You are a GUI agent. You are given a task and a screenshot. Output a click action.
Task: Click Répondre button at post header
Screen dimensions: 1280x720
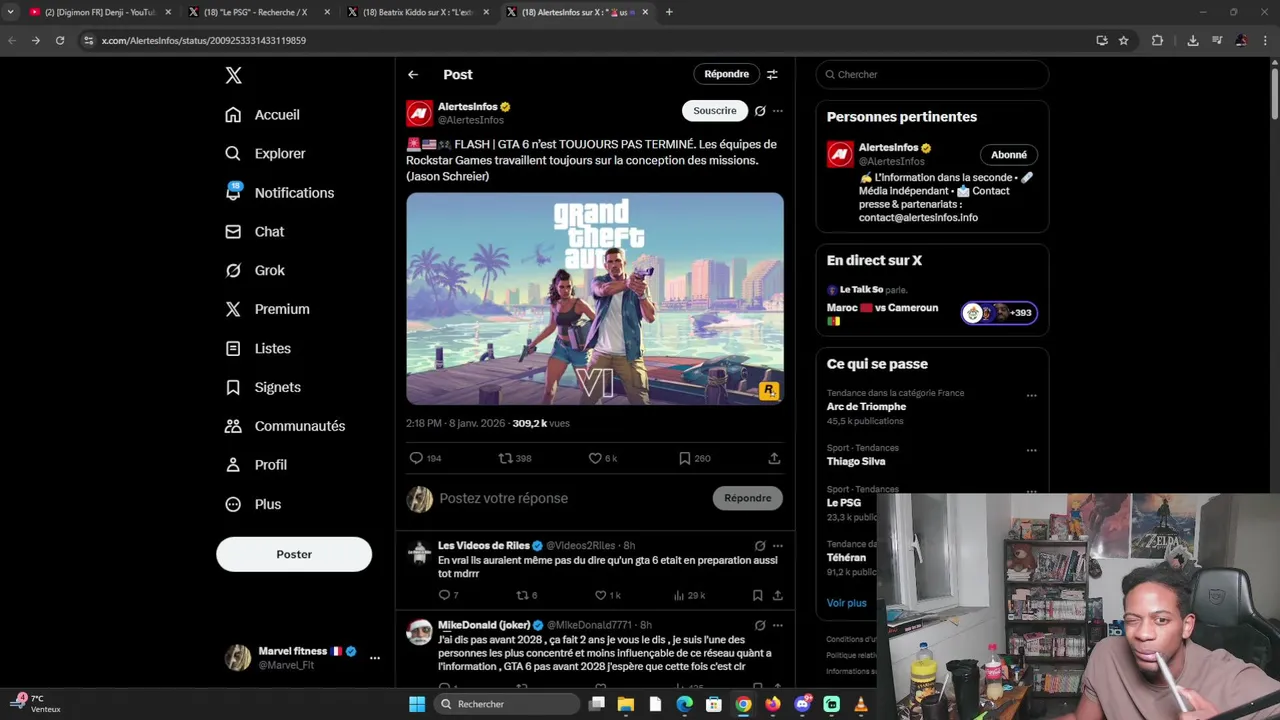pyautogui.click(x=726, y=74)
